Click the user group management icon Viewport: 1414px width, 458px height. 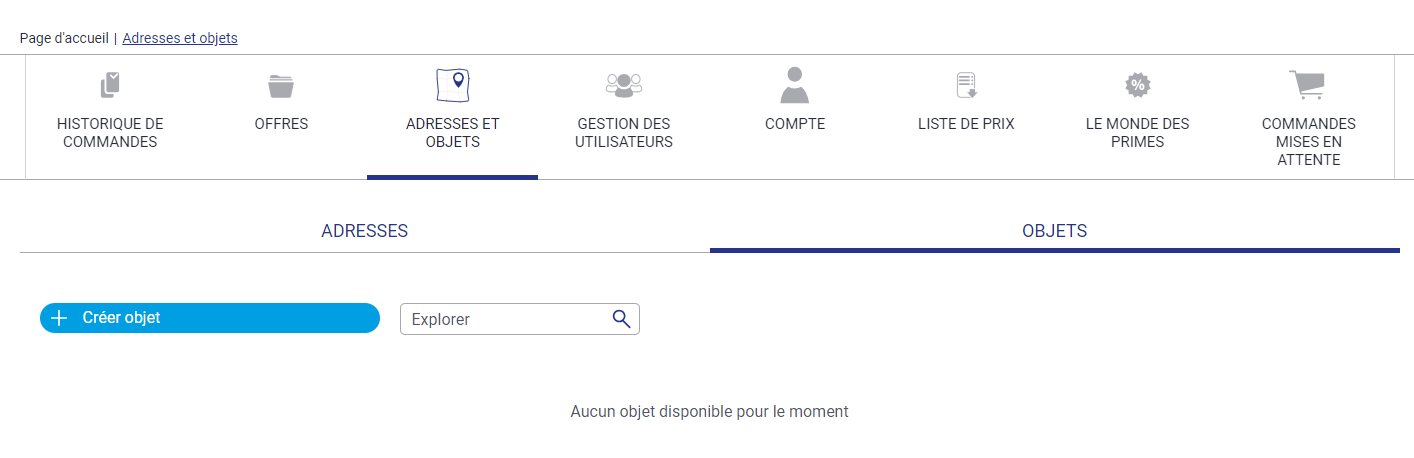click(624, 86)
